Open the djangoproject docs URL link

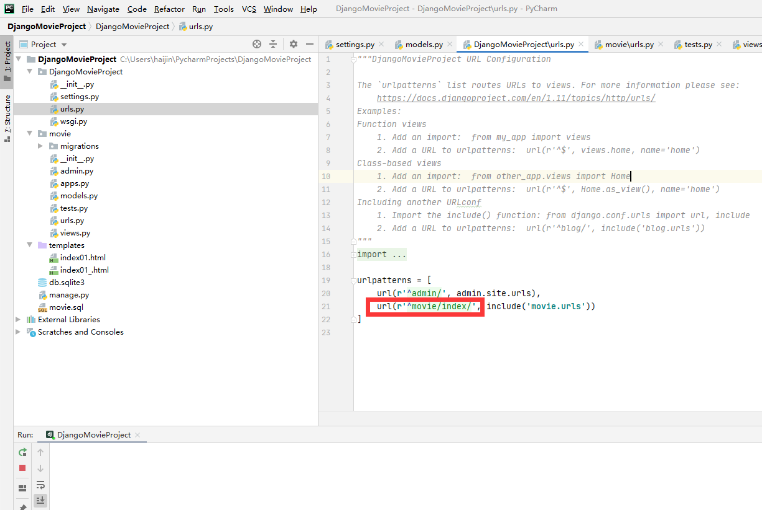[x=516, y=98]
